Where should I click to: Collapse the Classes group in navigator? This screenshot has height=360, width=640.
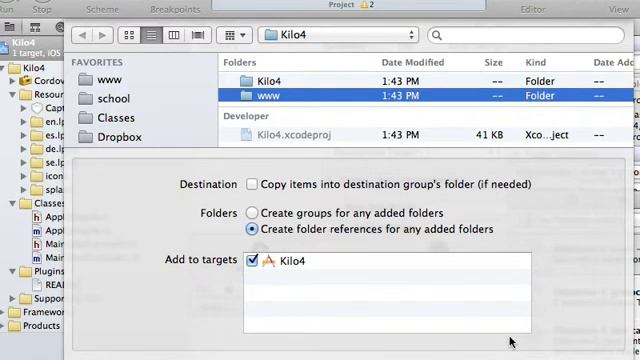click(x=12, y=203)
